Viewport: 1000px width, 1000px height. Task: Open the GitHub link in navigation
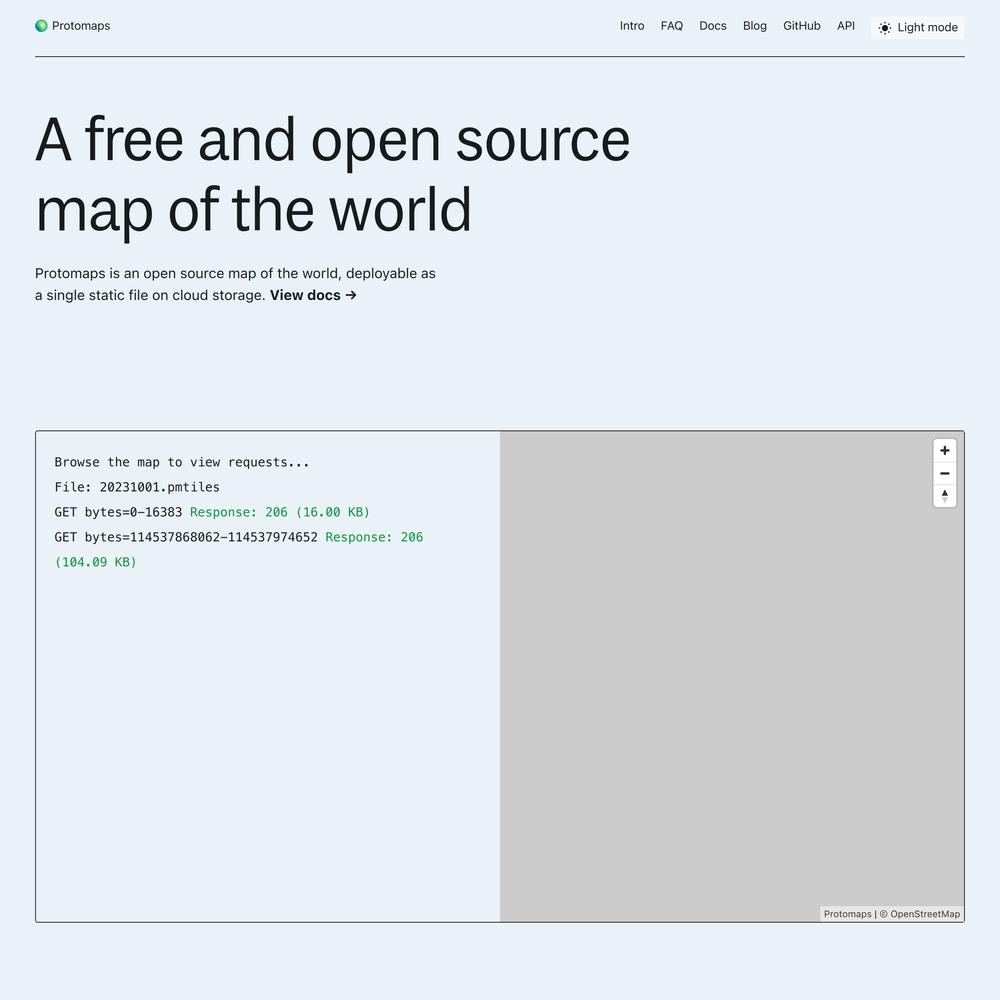tap(802, 26)
